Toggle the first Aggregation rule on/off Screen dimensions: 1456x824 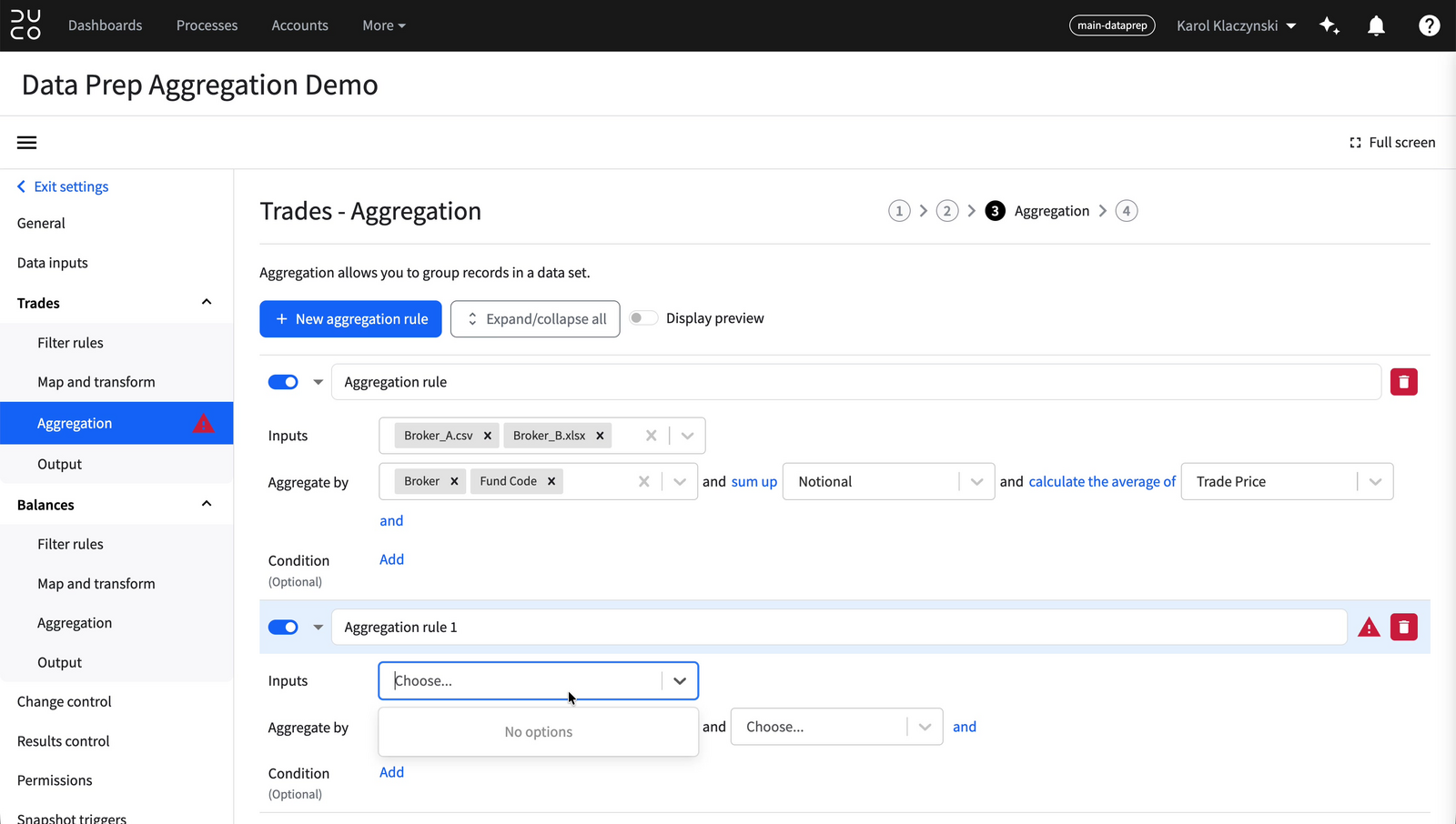[283, 382]
